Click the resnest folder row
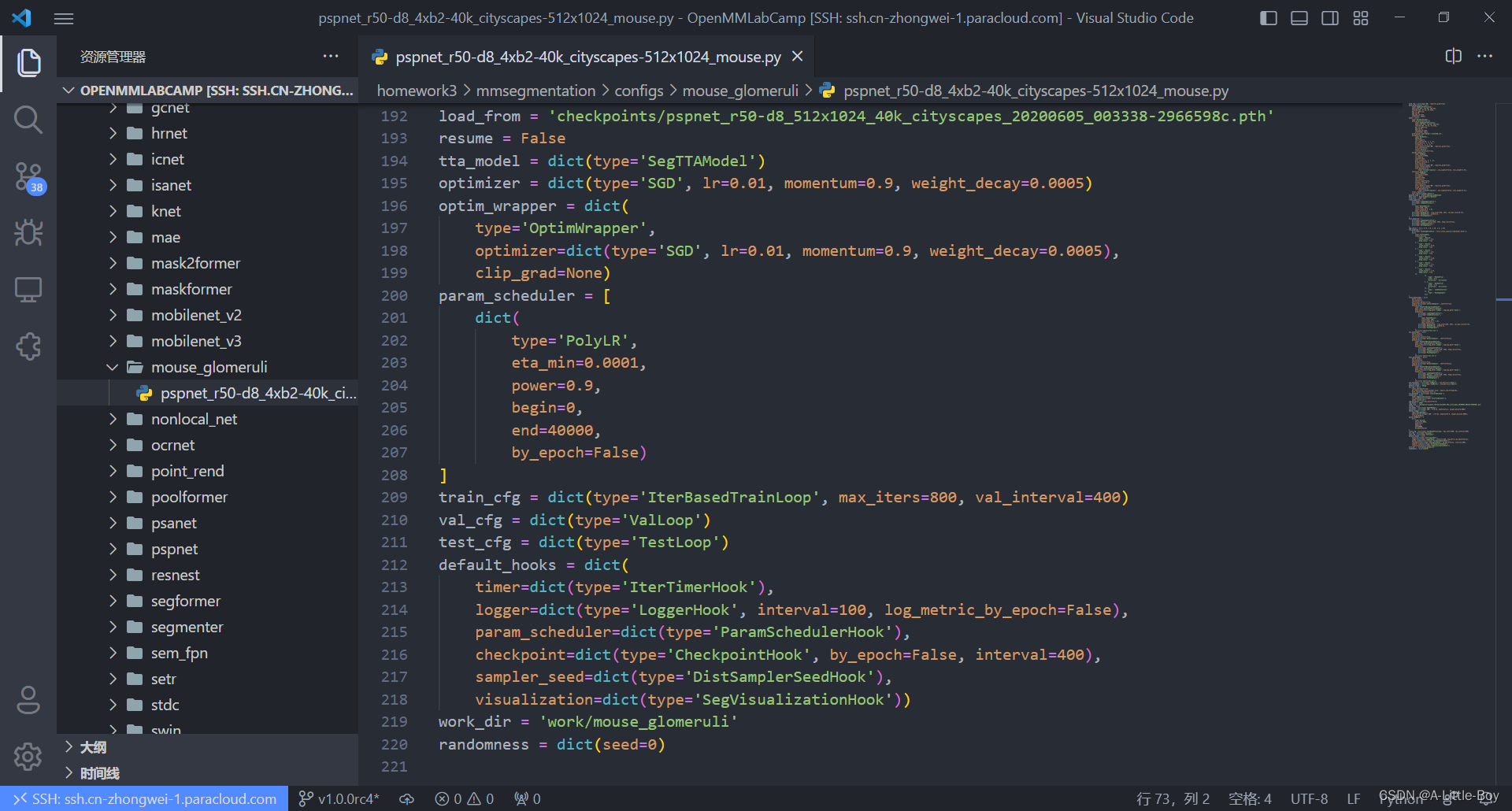 [x=208, y=575]
